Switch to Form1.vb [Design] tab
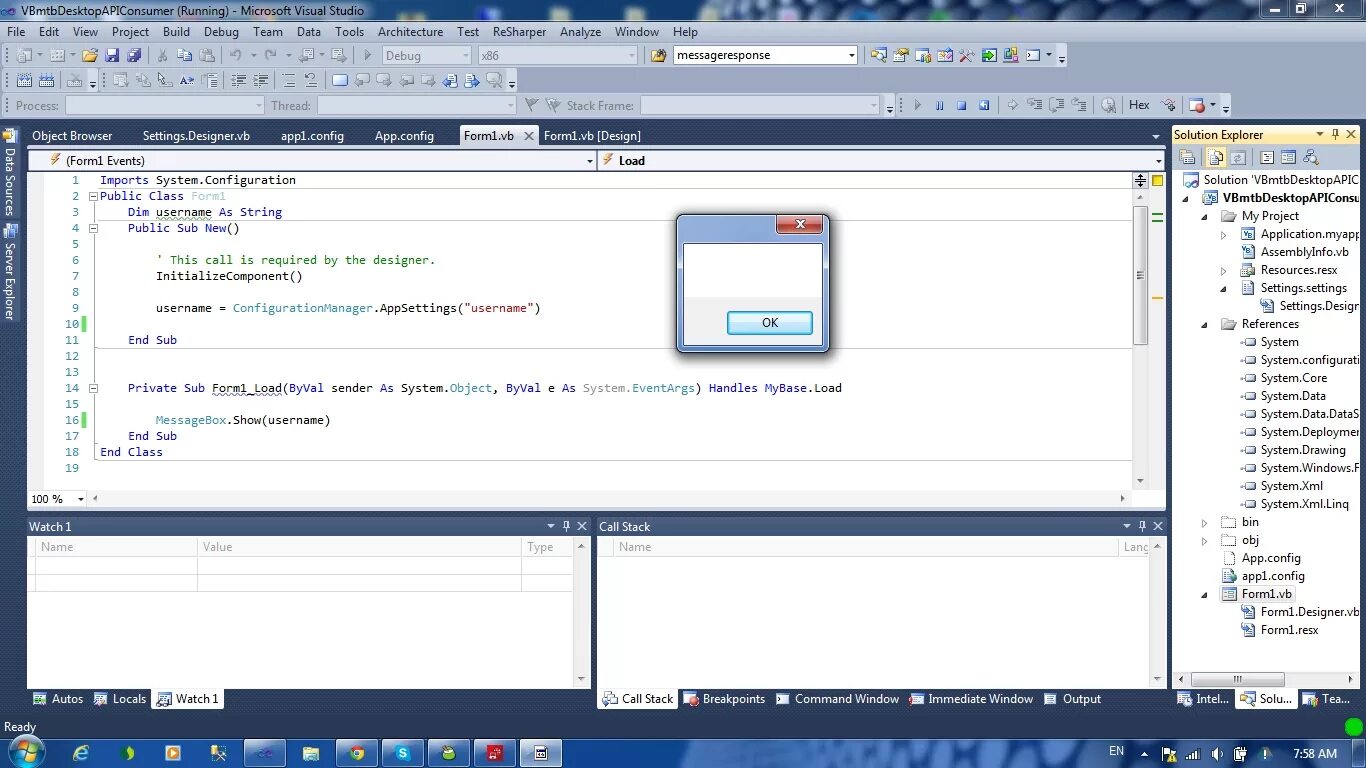Screen dimensions: 1366x768 (x=592, y=135)
